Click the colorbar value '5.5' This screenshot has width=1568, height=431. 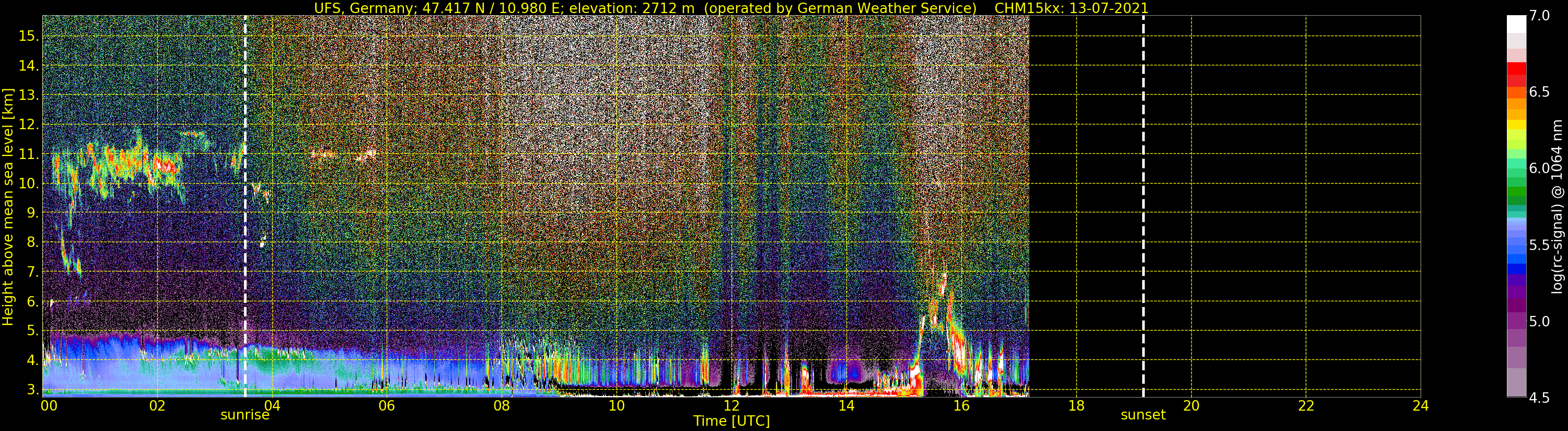[1539, 245]
